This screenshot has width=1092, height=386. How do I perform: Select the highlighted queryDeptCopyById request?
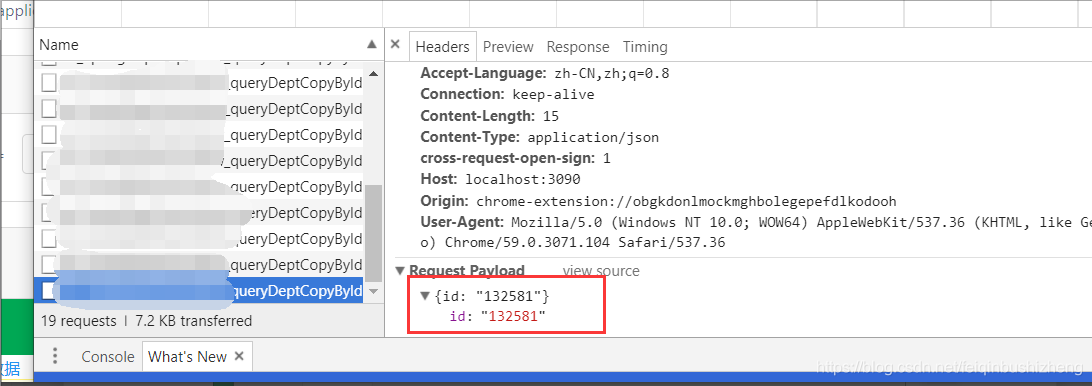(x=198, y=290)
